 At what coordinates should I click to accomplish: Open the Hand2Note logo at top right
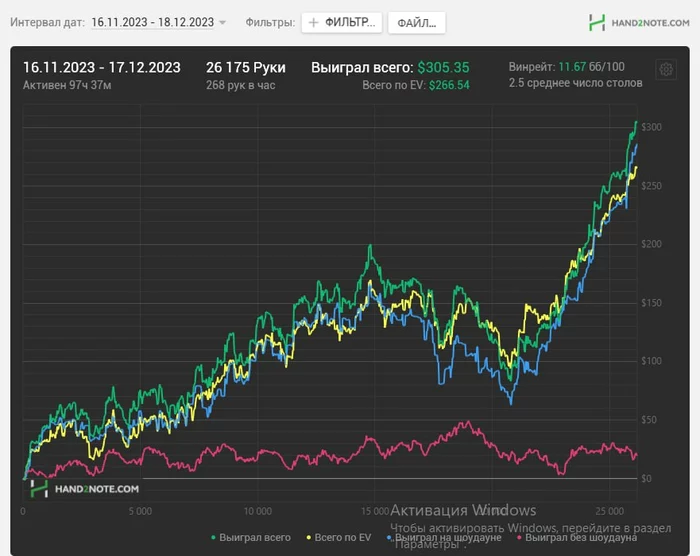pos(639,22)
